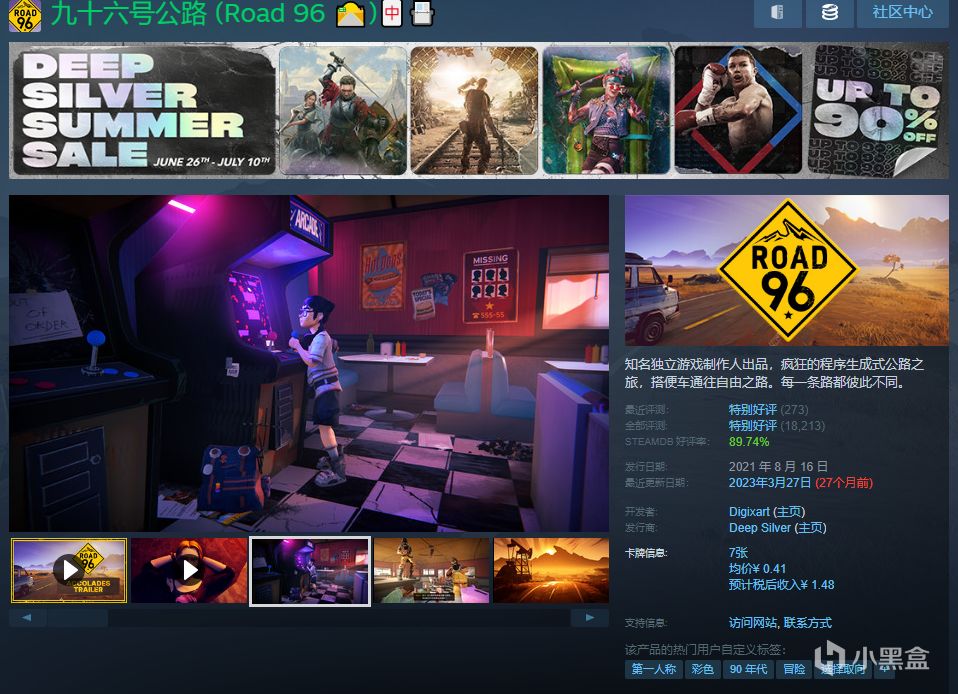The width and height of the screenshot is (958, 694).
Task: Select the 90 年代 tag
Action: coord(748,670)
